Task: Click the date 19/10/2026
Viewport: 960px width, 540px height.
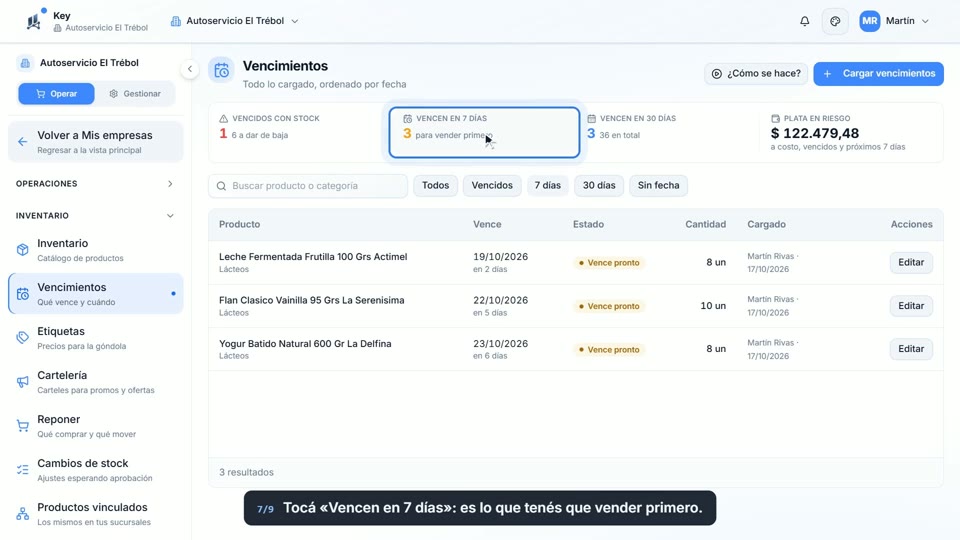Action: [500, 257]
